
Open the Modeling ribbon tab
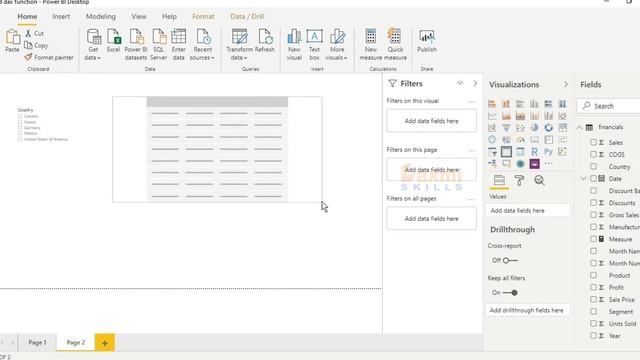101,16
